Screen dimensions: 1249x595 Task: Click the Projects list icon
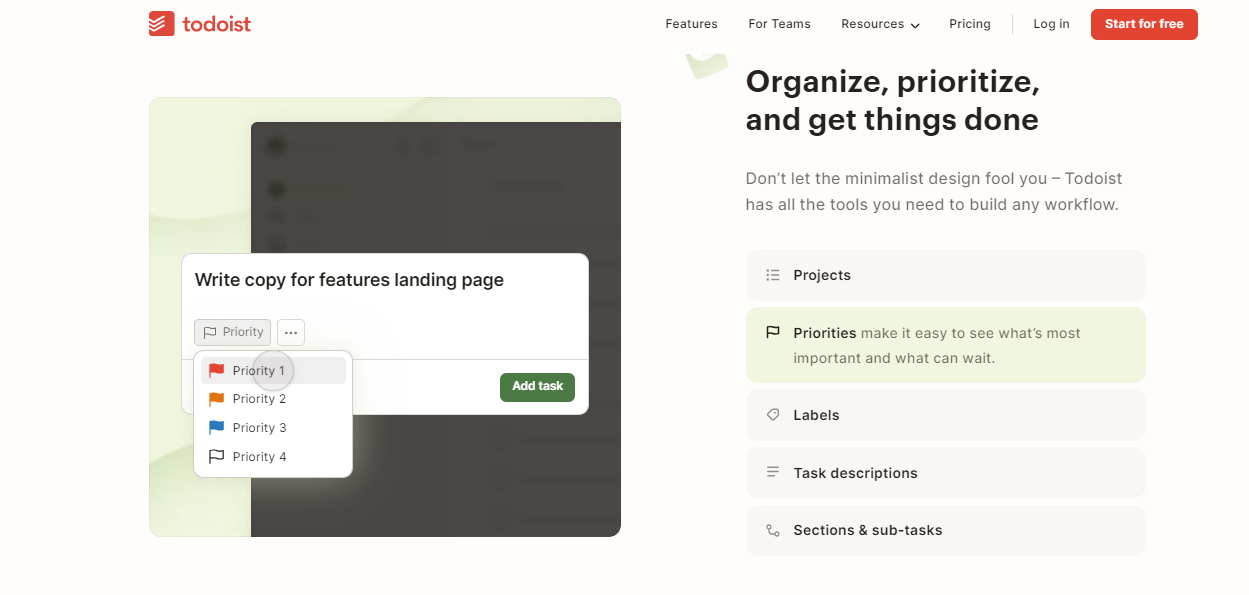tap(772, 274)
